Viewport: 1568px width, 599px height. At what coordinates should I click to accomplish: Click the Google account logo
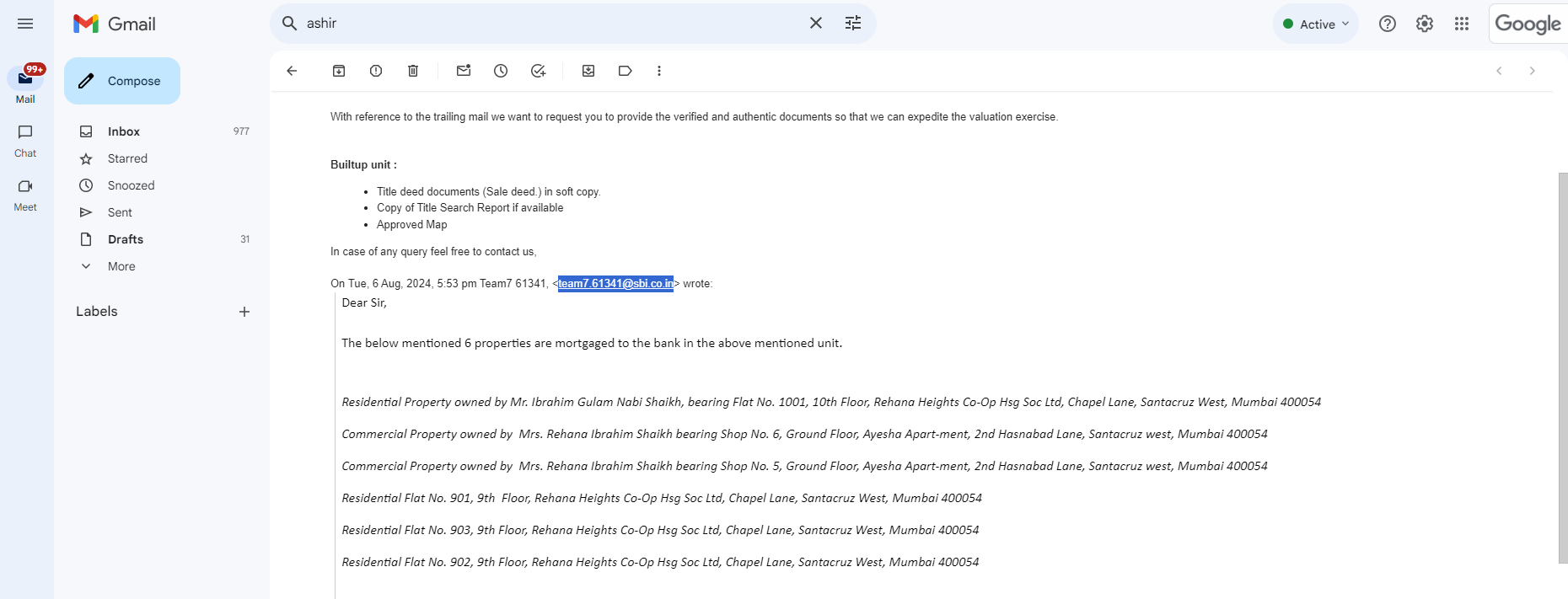click(1528, 24)
